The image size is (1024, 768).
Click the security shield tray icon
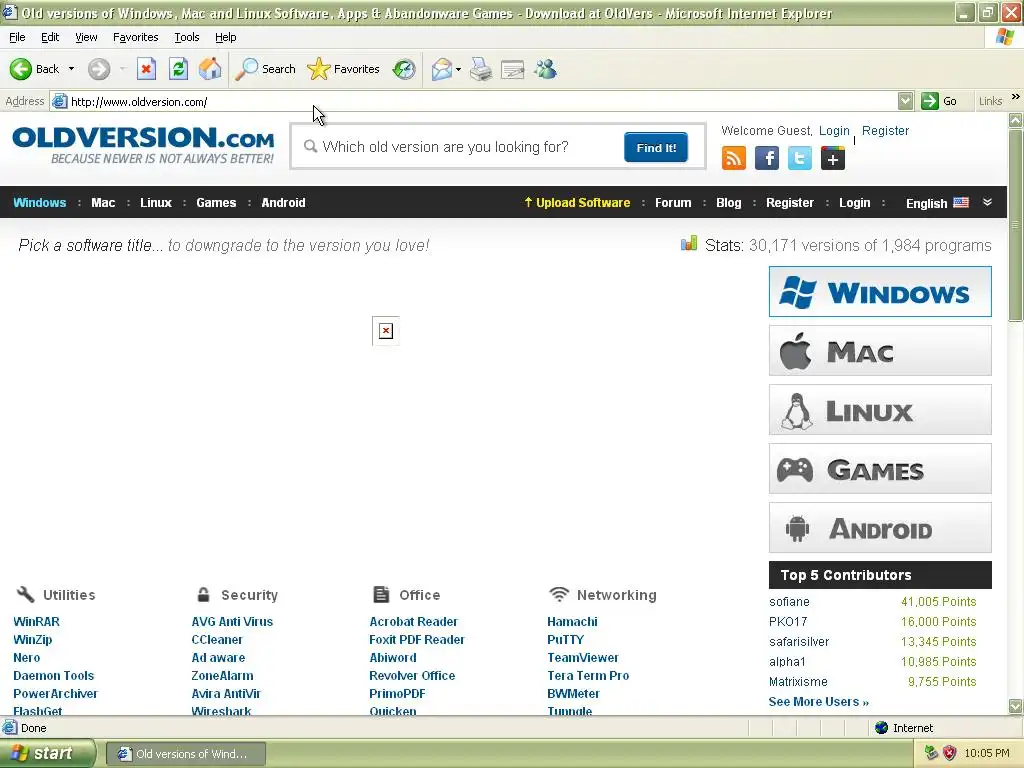click(x=950, y=753)
